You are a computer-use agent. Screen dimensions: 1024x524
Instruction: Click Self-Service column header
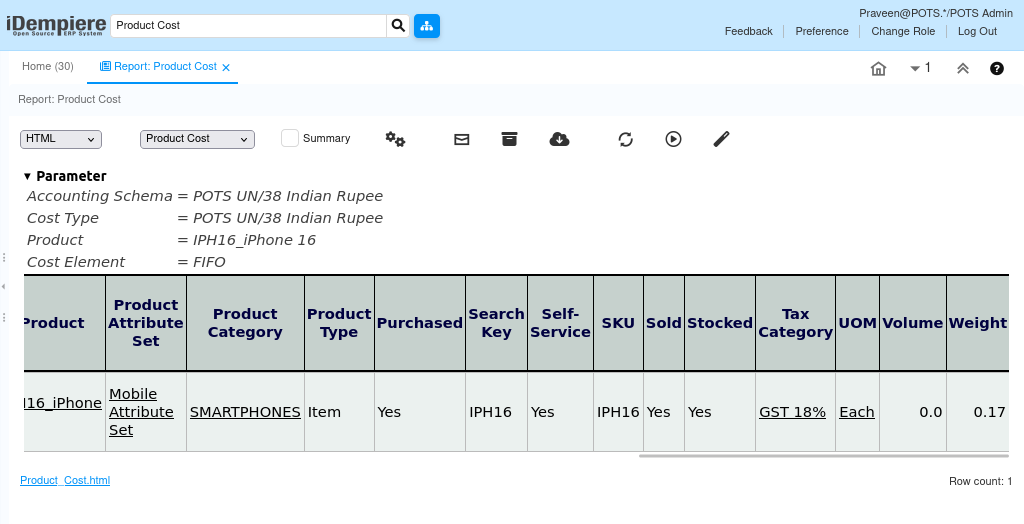[x=560, y=323]
